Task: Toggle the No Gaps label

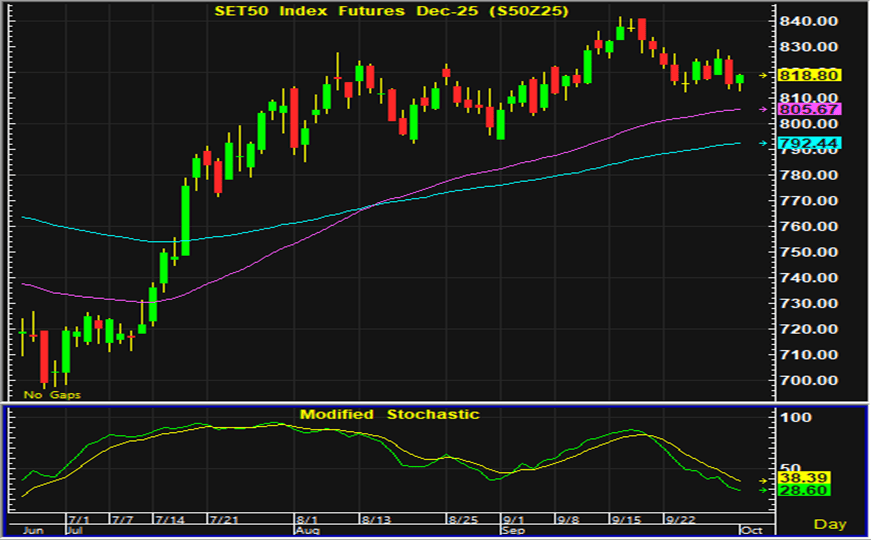Action: 52,395
